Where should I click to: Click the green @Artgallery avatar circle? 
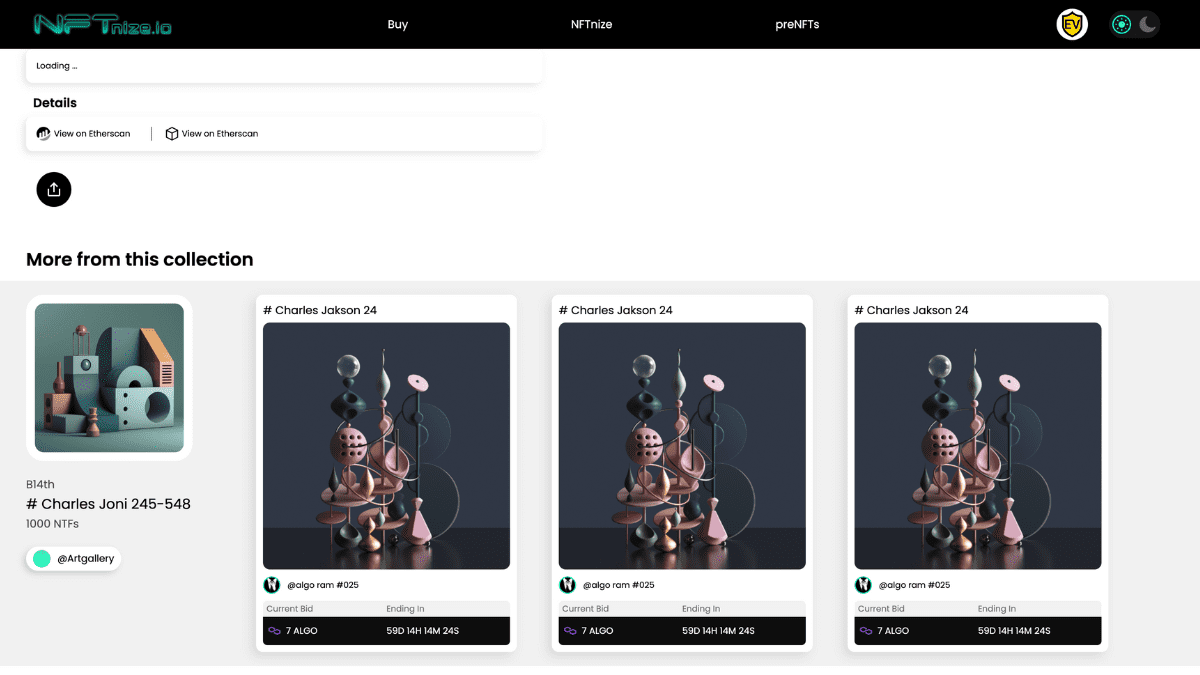(42, 559)
